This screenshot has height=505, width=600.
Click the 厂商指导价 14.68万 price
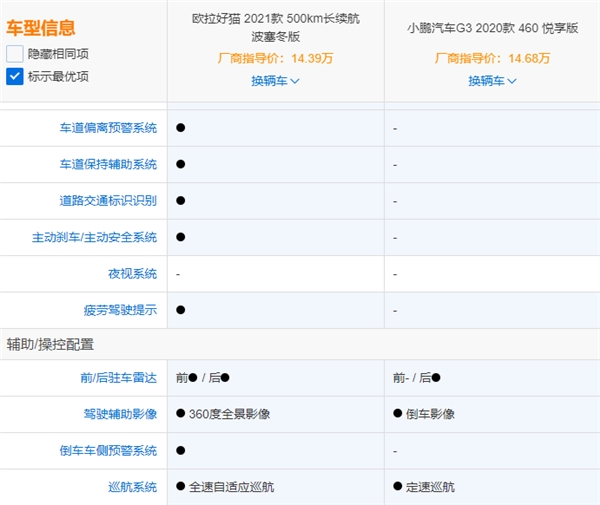[x=492, y=58]
